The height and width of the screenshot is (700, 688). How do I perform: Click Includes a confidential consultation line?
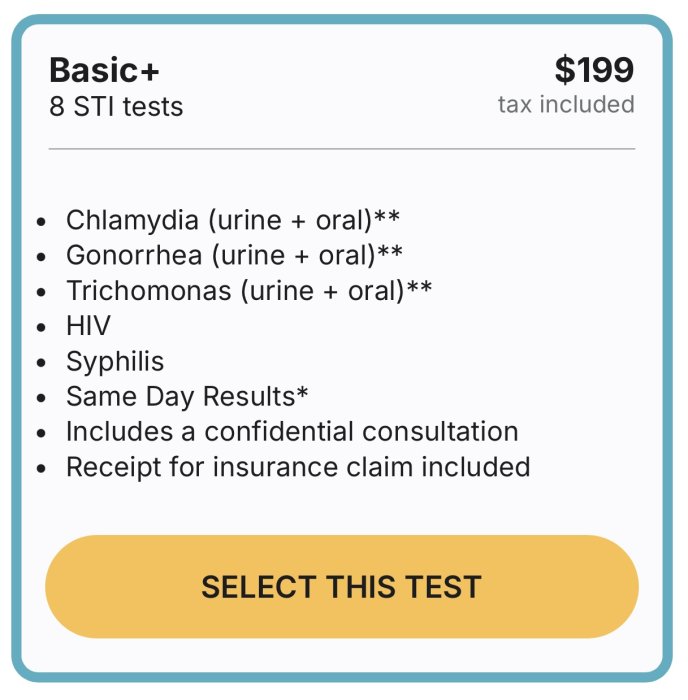292,431
